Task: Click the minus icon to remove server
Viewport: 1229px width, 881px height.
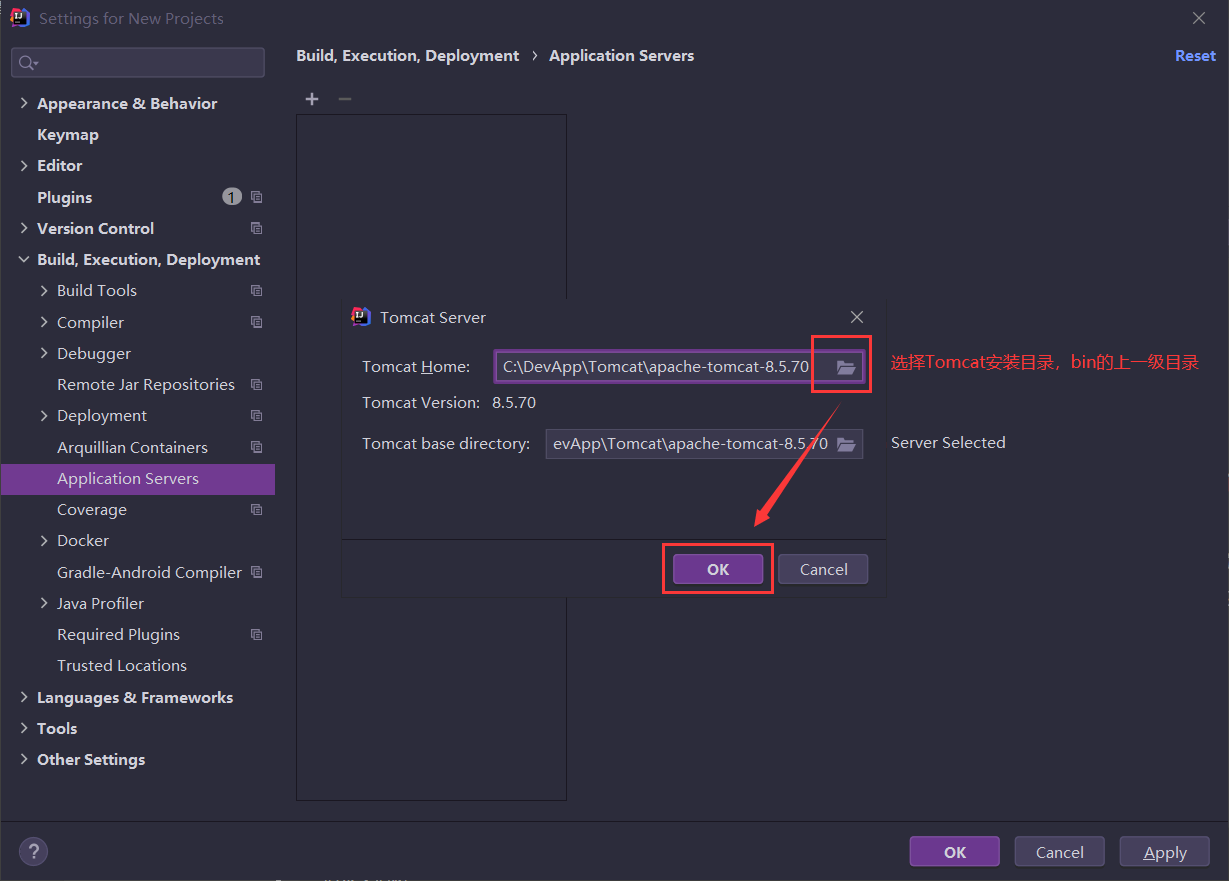Action: pyautogui.click(x=345, y=99)
